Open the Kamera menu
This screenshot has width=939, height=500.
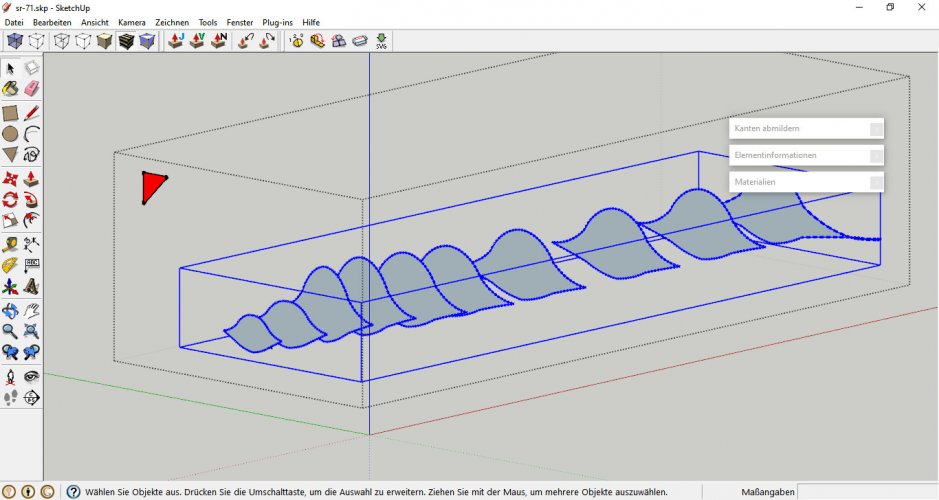click(x=132, y=22)
